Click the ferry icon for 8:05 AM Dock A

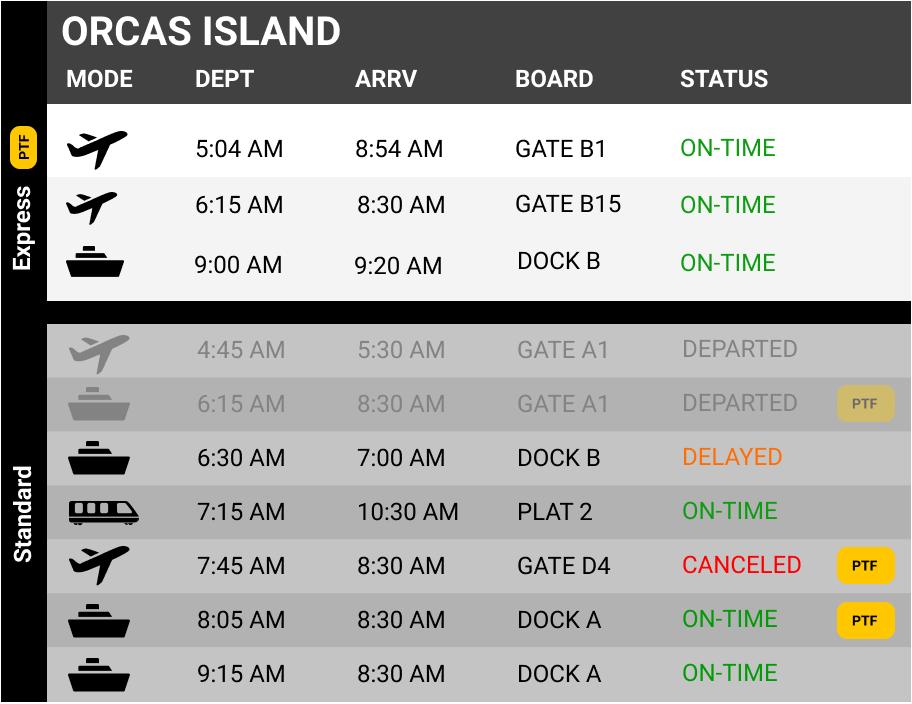tap(99, 620)
